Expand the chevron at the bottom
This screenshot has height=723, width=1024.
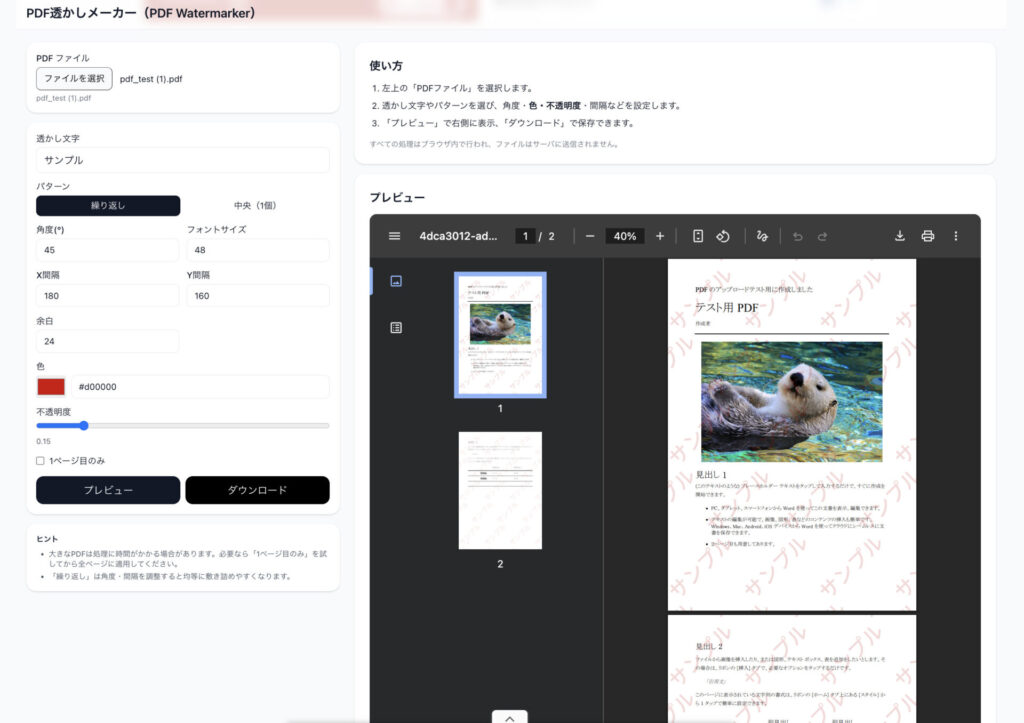point(509,717)
